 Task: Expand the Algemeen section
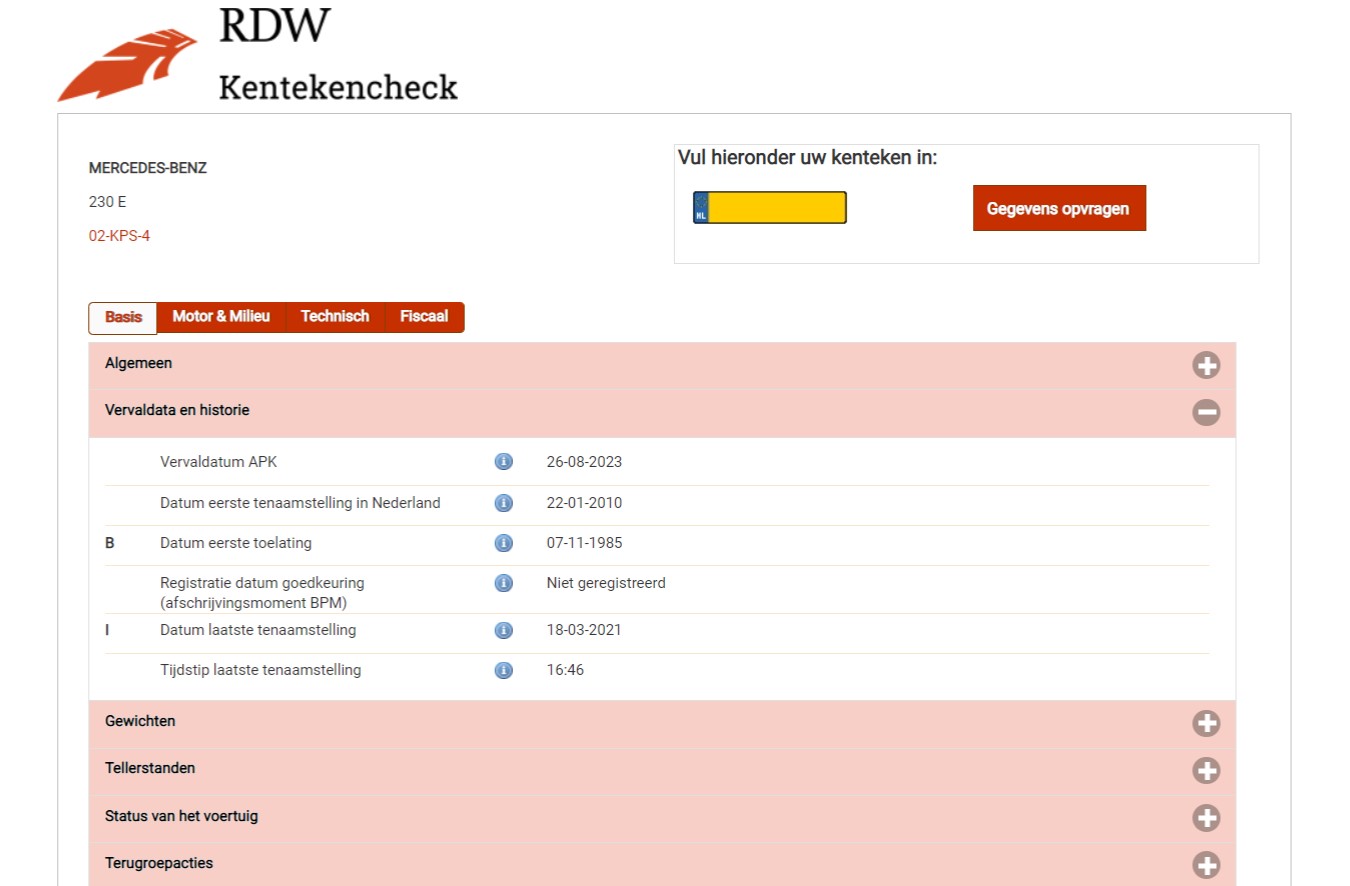pyautogui.click(x=1206, y=365)
